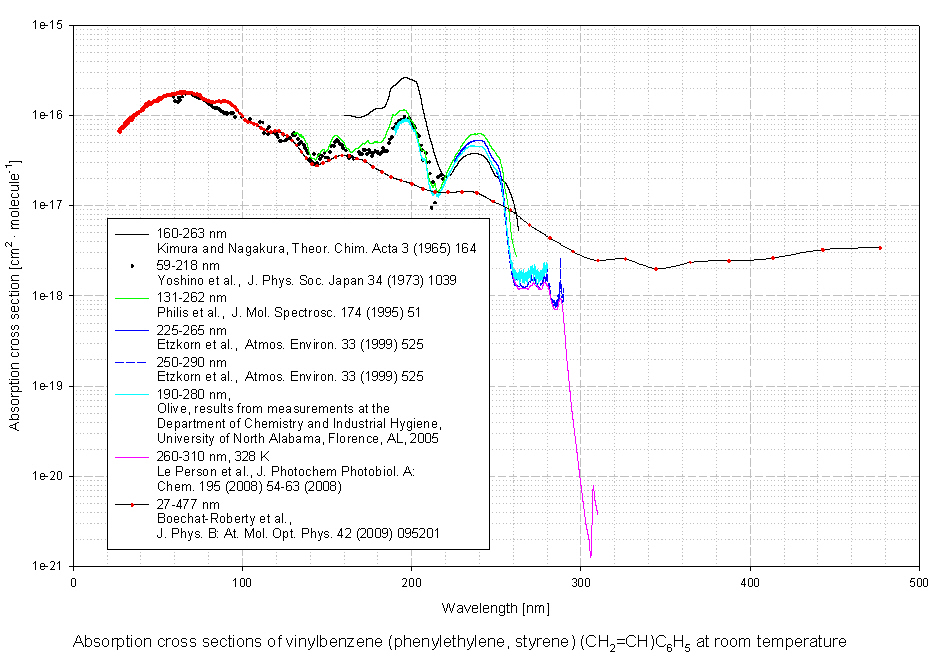Click the vinylbenzene chart caption text

click(459, 642)
